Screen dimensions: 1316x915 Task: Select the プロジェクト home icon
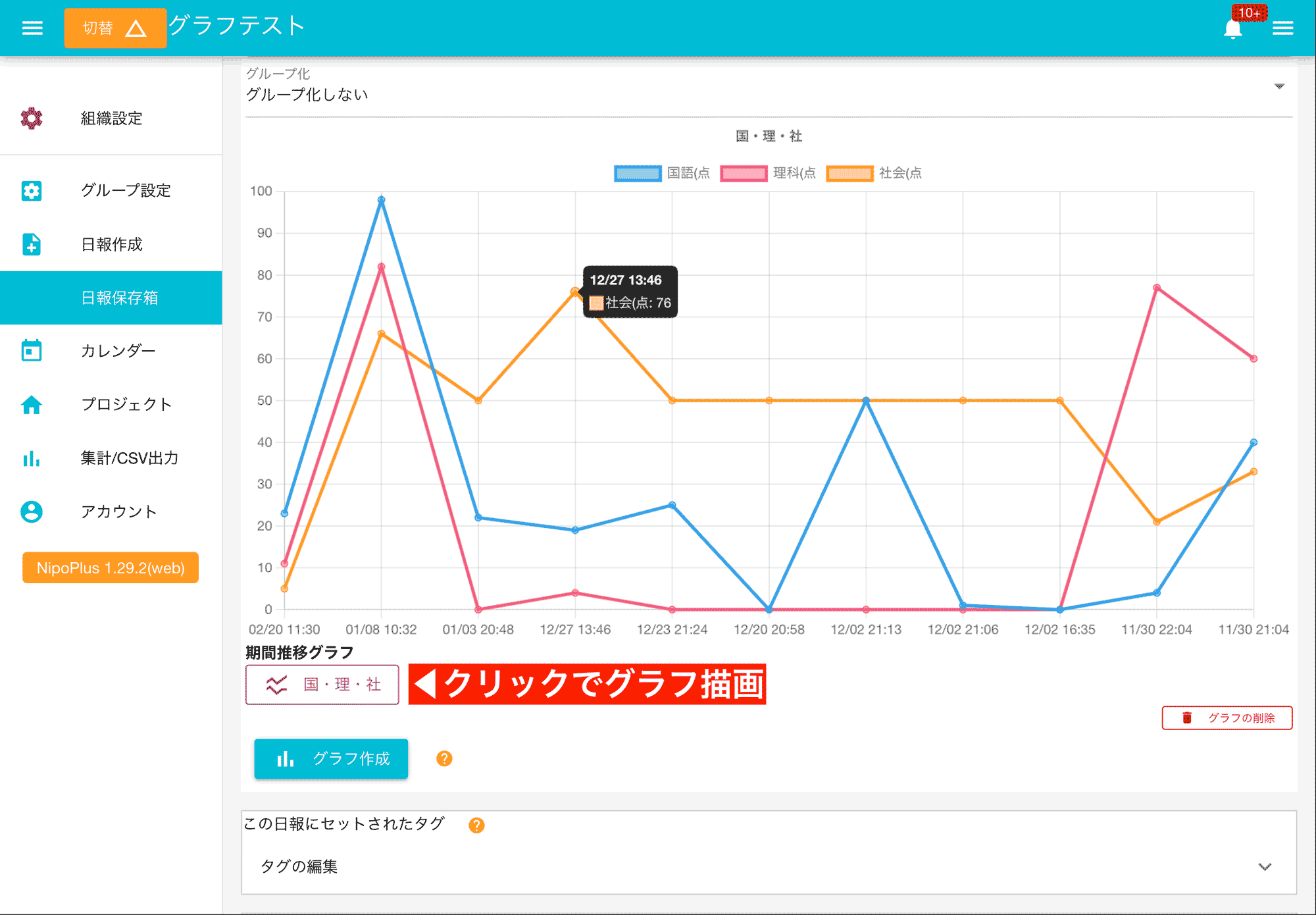pyautogui.click(x=32, y=404)
